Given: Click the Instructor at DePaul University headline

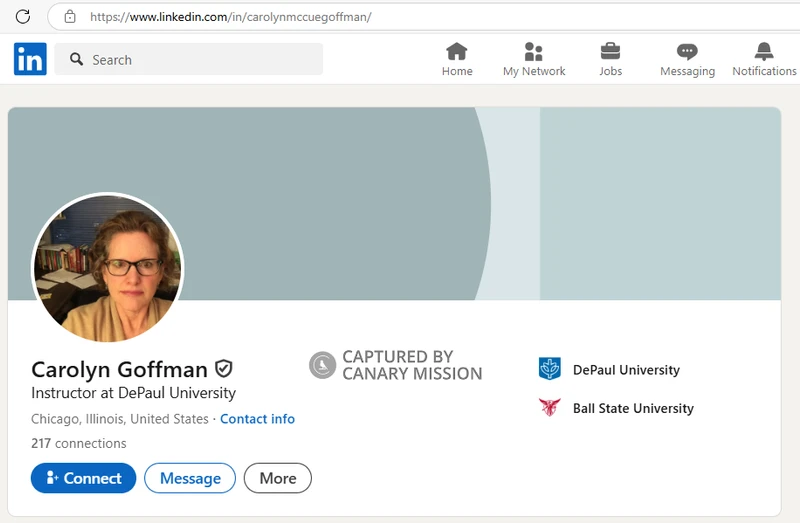Looking at the screenshot, I should tap(134, 393).
